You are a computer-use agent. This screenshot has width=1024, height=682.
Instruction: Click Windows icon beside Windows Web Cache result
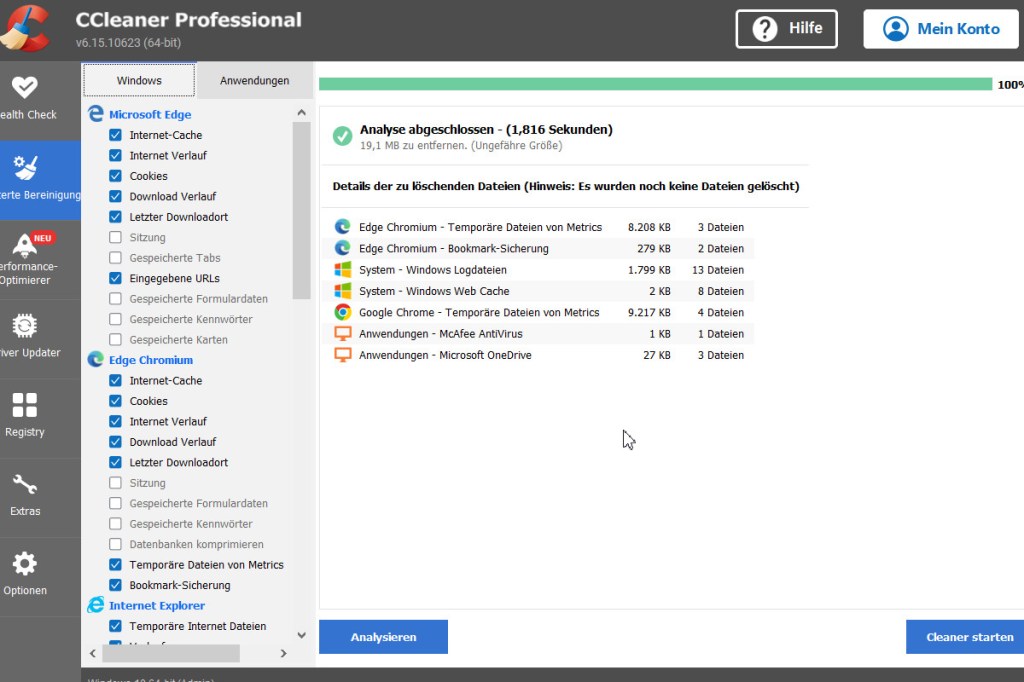(342, 291)
